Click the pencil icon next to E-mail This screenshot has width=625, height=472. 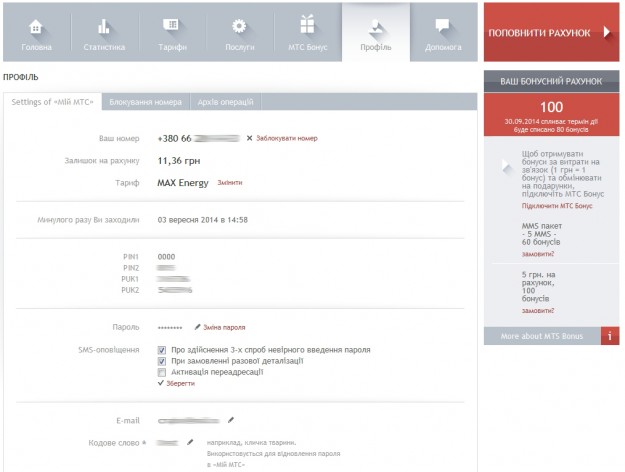coord(231,420)
